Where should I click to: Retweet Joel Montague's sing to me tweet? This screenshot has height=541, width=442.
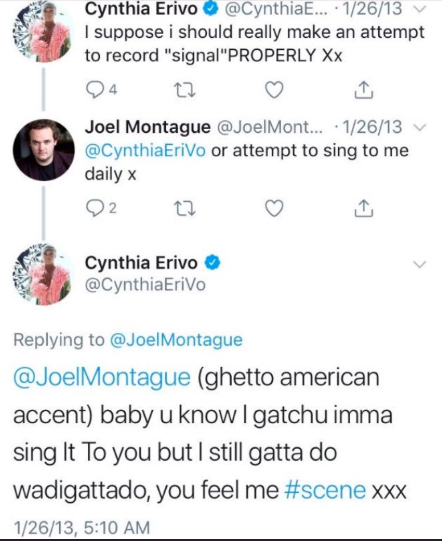(x=185, y=208)
